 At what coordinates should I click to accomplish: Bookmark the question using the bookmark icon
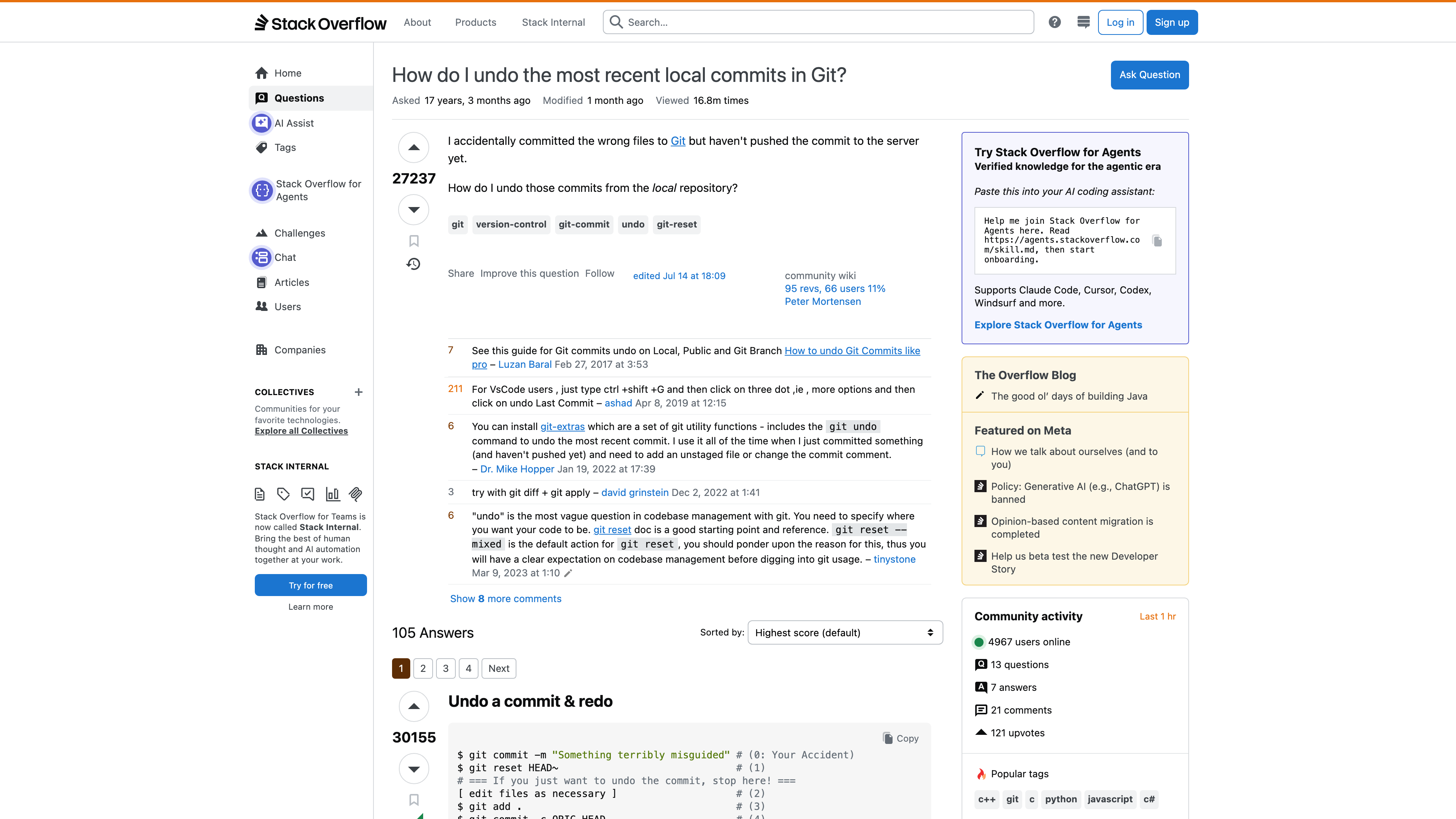[414, 242]
